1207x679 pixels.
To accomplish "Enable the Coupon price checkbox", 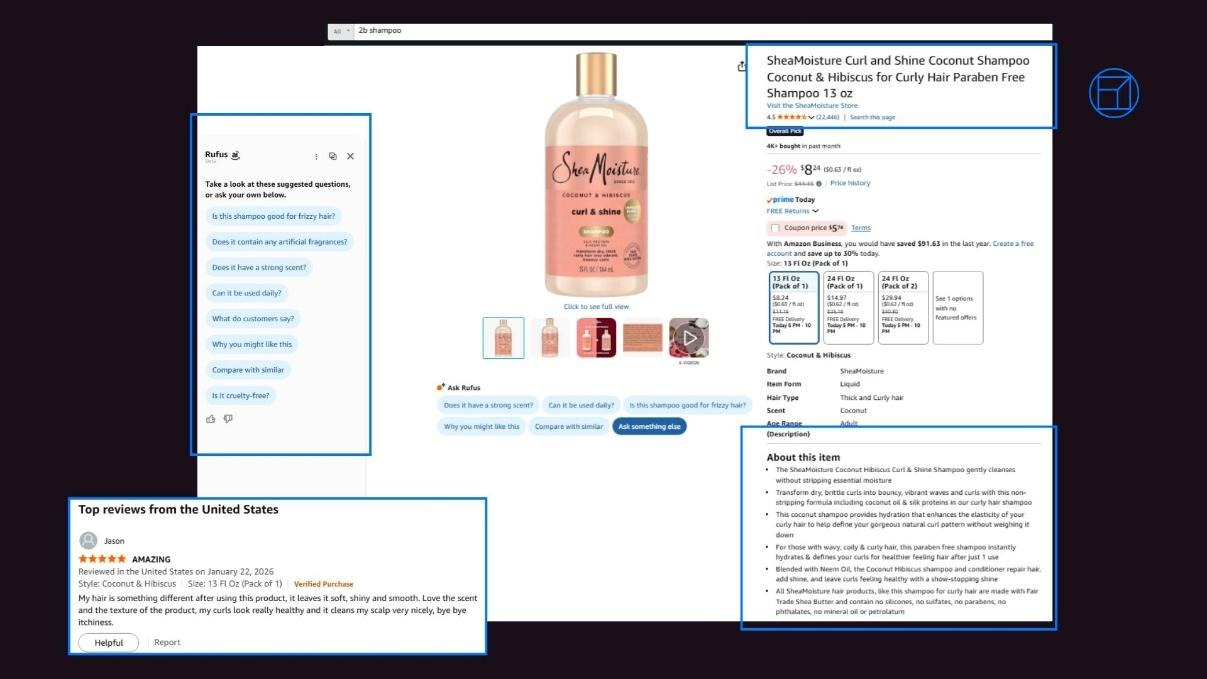I will tap(776, 228).
